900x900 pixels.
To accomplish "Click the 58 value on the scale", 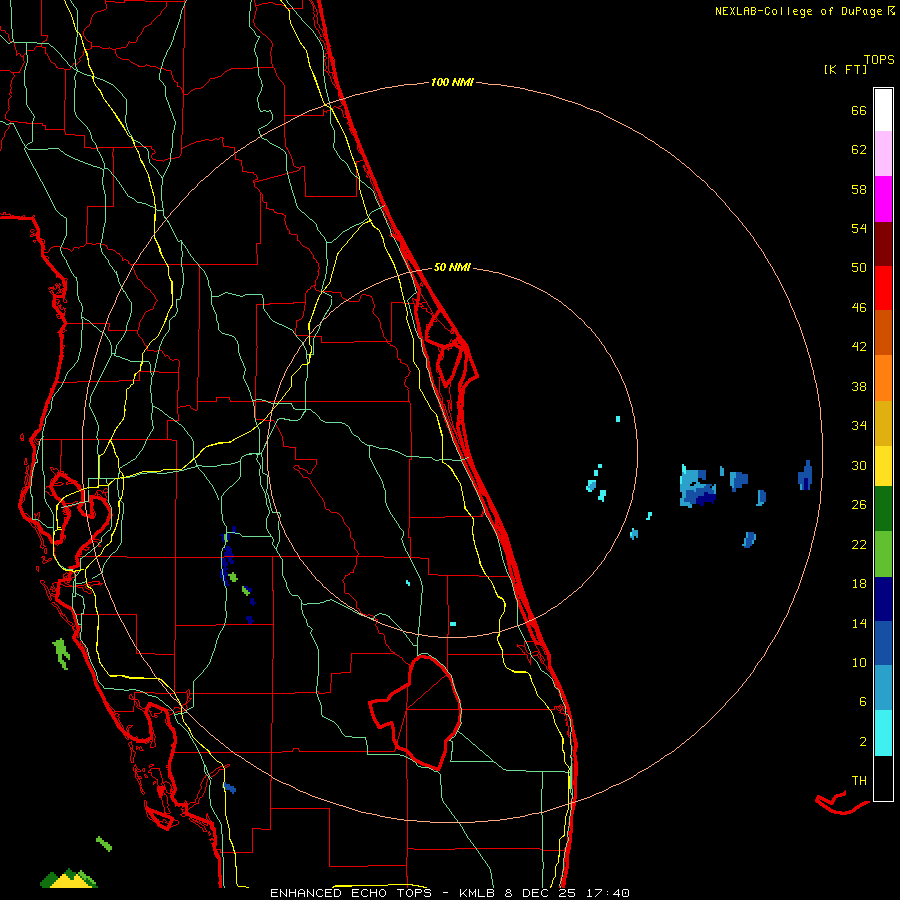I will [859, 189].
